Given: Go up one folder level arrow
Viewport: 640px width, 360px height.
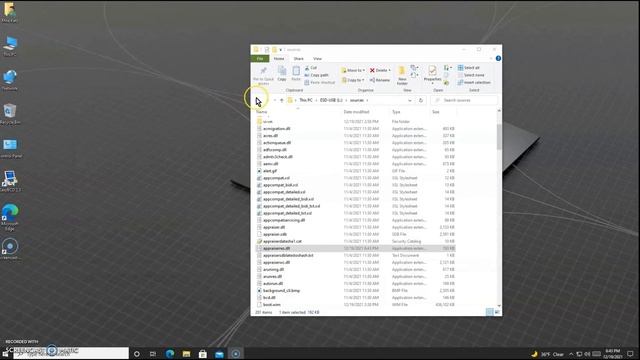Looking at the screenshot, I should [282, 100].
